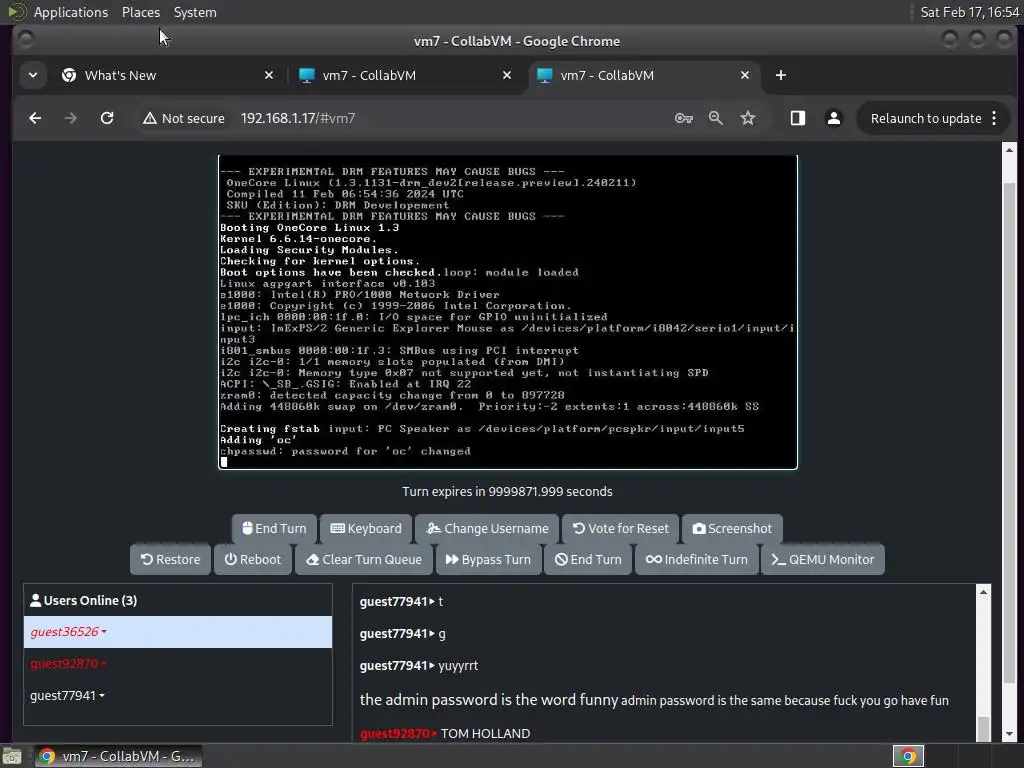Click the address bar URL field
This screenshot has width=1024, height=768.
pos(451,118)
